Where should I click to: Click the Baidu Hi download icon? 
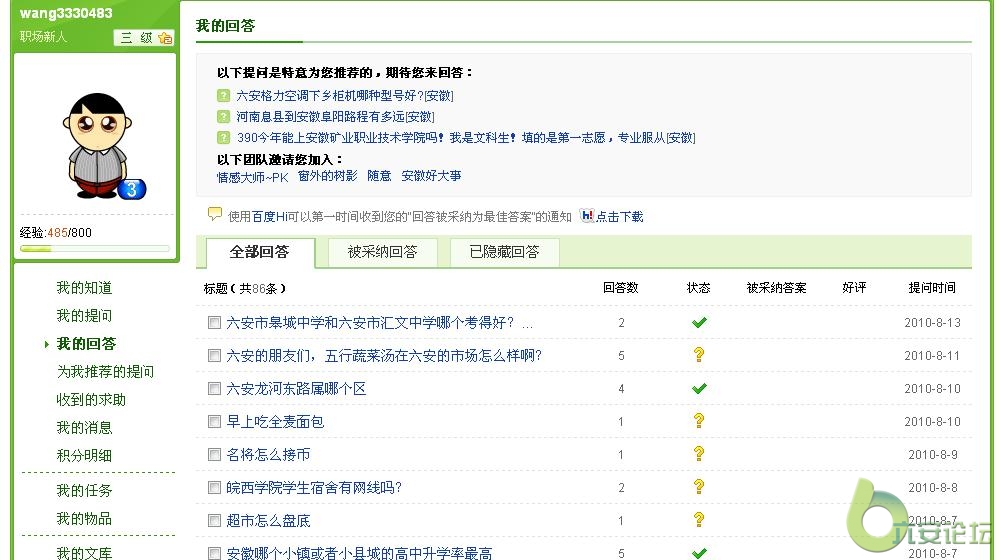point(587,216)
